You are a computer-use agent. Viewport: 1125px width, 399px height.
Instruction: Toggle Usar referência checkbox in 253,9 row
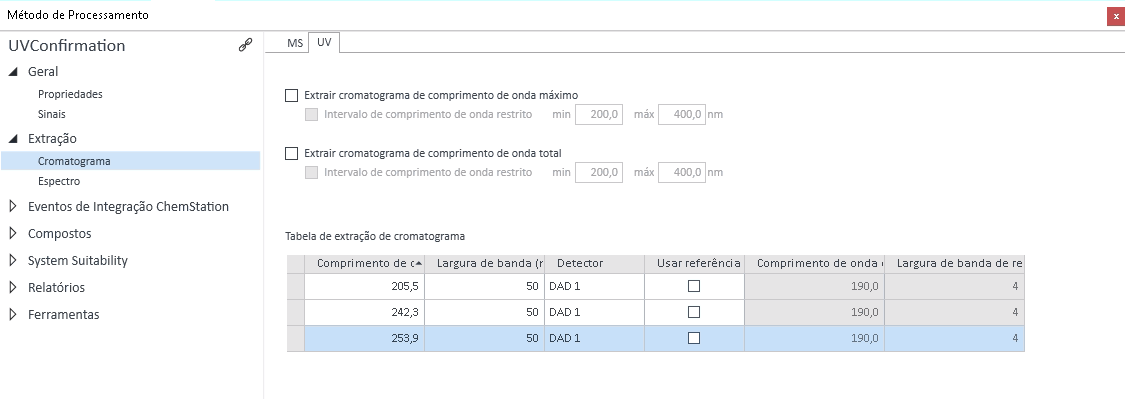click(694, 338)
